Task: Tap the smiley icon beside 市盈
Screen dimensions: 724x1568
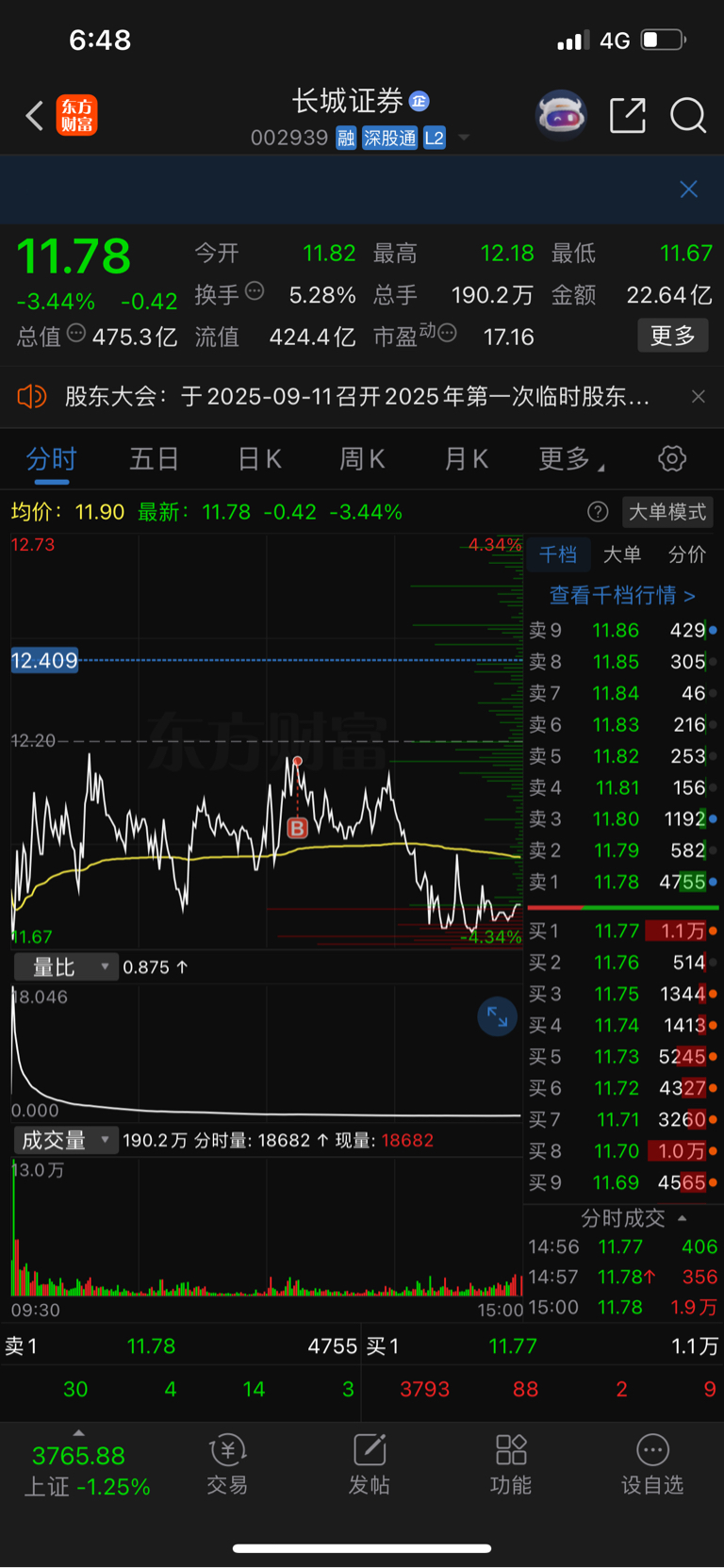Action: (448, 333)
